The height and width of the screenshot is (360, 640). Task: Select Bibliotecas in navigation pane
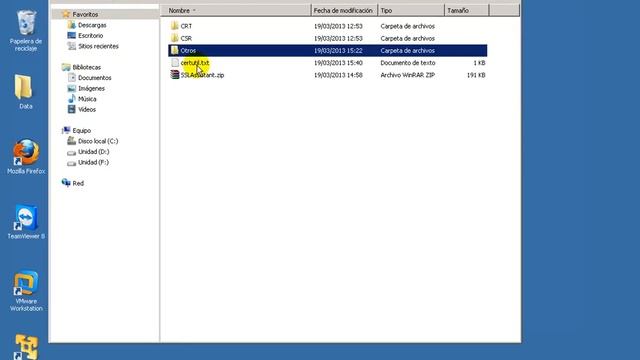87,67
